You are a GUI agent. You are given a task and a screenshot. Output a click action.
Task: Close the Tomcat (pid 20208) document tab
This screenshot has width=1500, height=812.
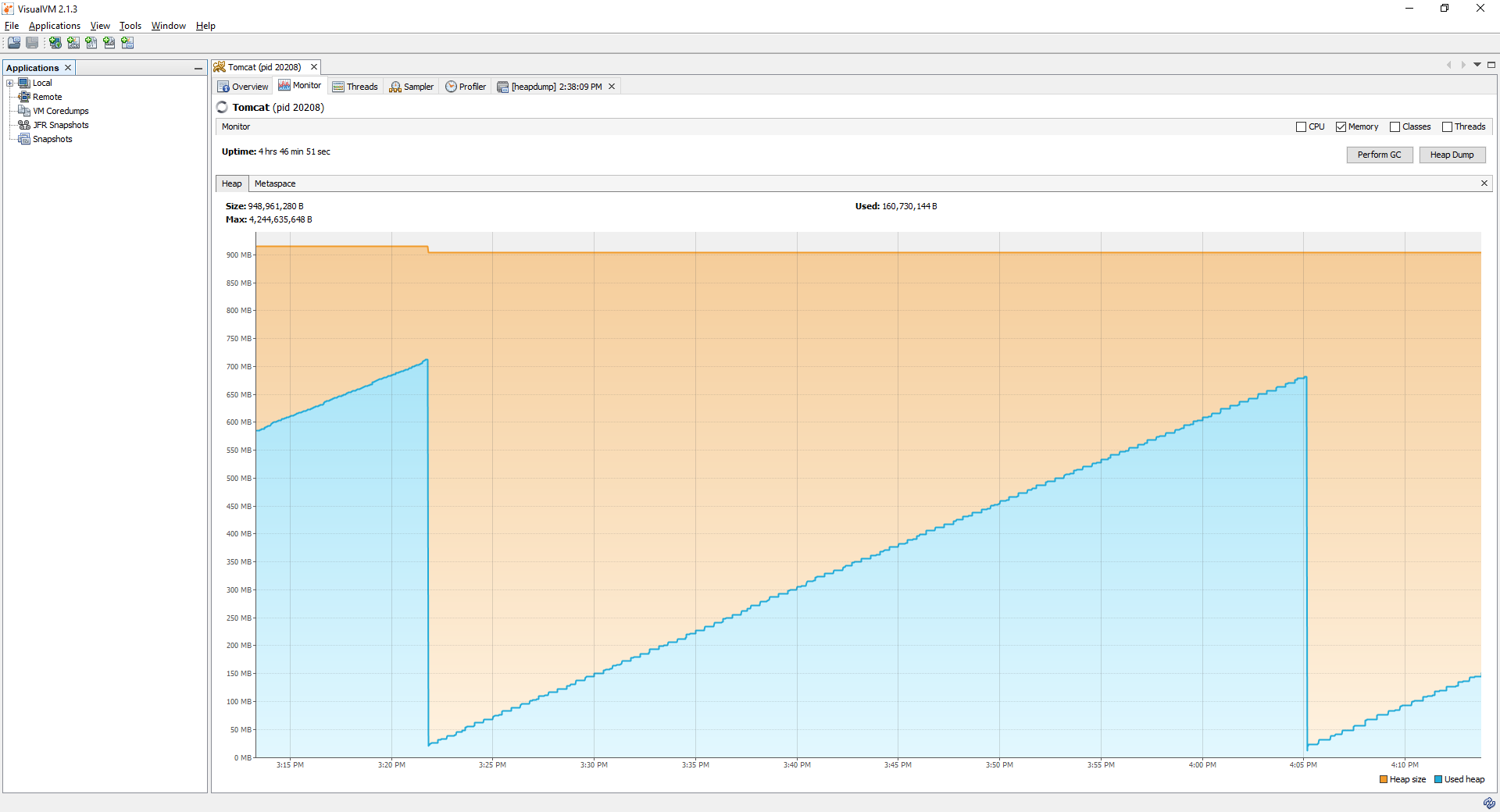pos(314,67)
